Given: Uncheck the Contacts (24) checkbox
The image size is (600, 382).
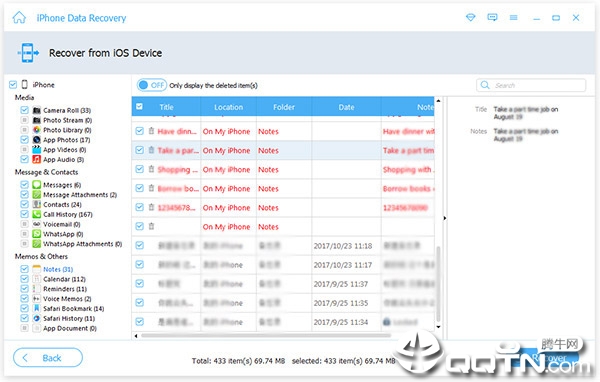Looking at the screenshot, I should point(24,204).
